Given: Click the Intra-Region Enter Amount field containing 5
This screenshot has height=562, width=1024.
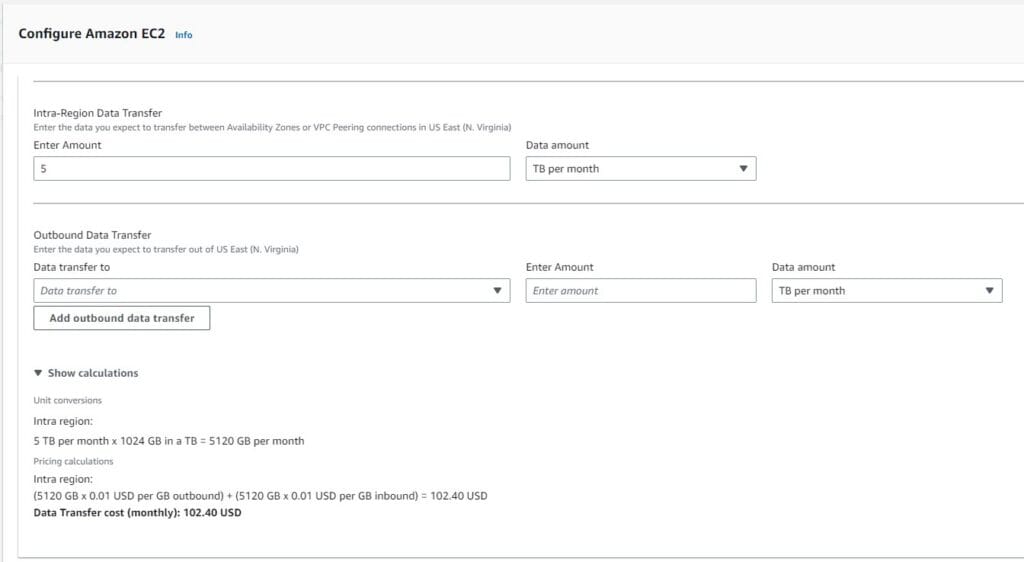Looking at the screenshot, I should 272,168.
